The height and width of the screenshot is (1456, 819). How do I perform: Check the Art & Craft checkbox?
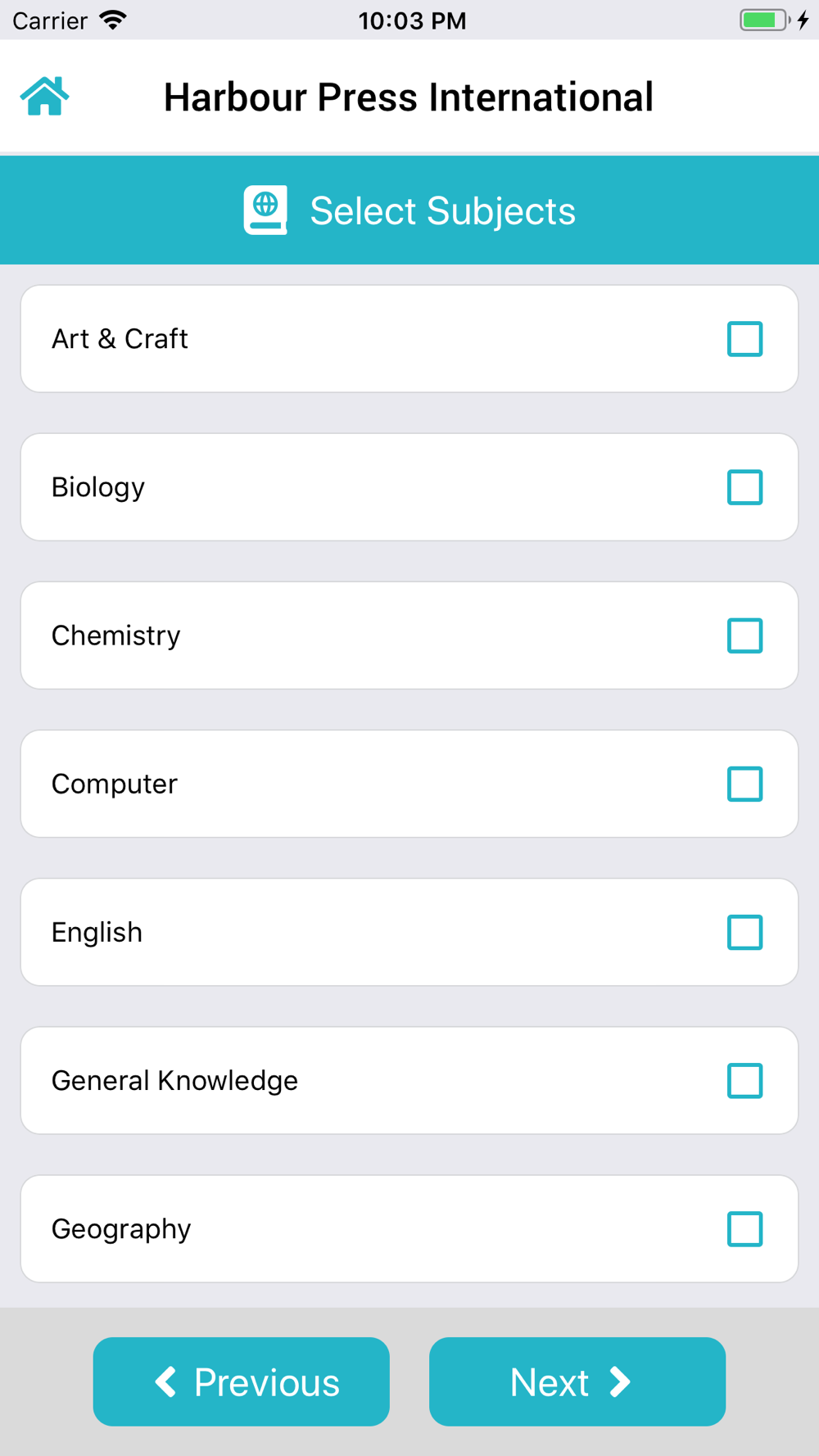click(744, 339)
